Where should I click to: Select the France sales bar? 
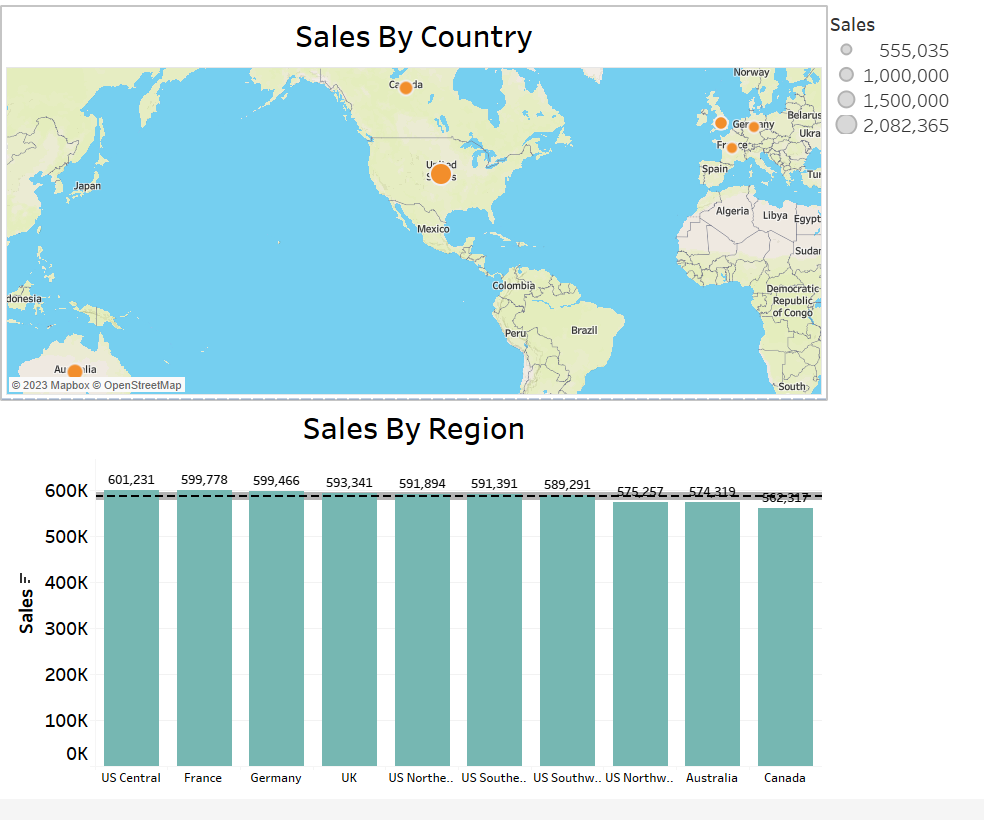pos(204,620)
